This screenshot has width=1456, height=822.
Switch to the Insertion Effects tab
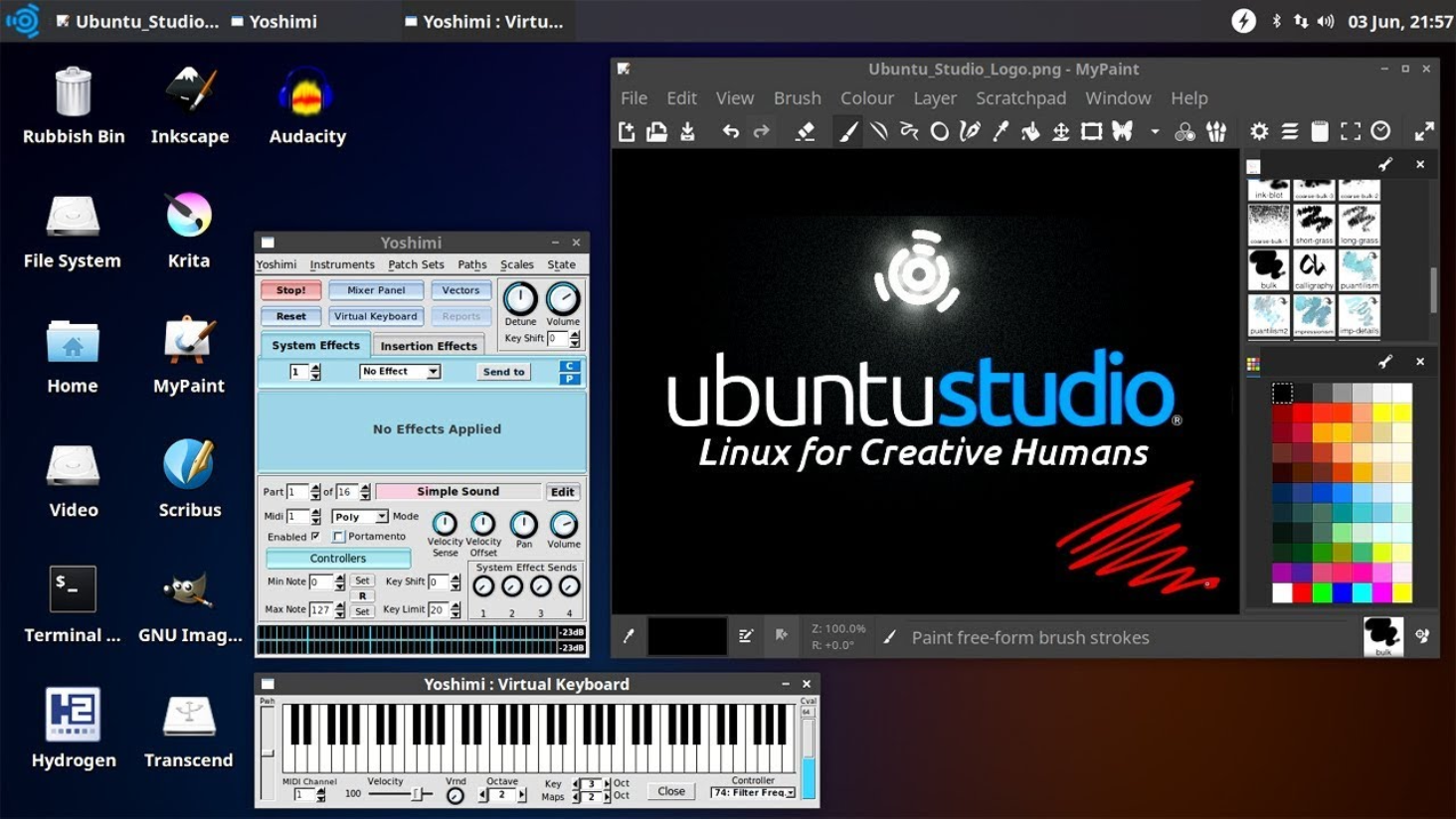[429, 346]
